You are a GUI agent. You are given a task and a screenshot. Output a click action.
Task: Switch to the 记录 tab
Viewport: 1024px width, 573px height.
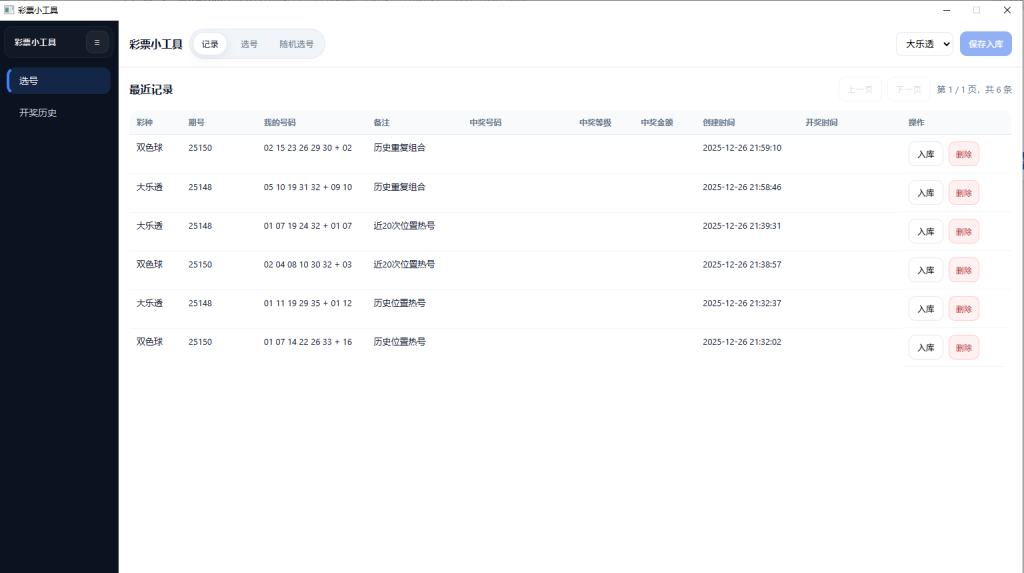point(210,44)
